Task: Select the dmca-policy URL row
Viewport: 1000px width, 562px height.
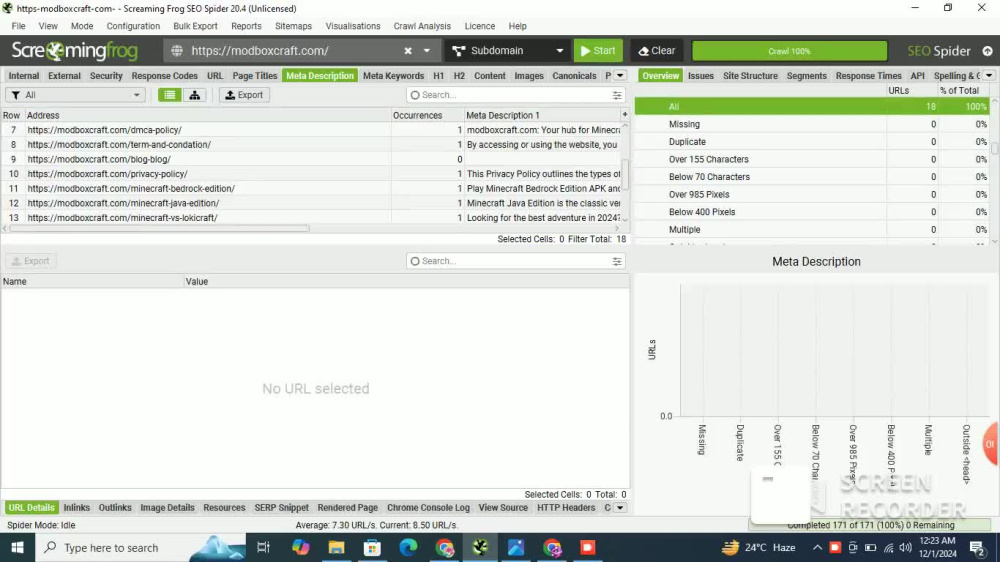Action: (x=311, y=130)
